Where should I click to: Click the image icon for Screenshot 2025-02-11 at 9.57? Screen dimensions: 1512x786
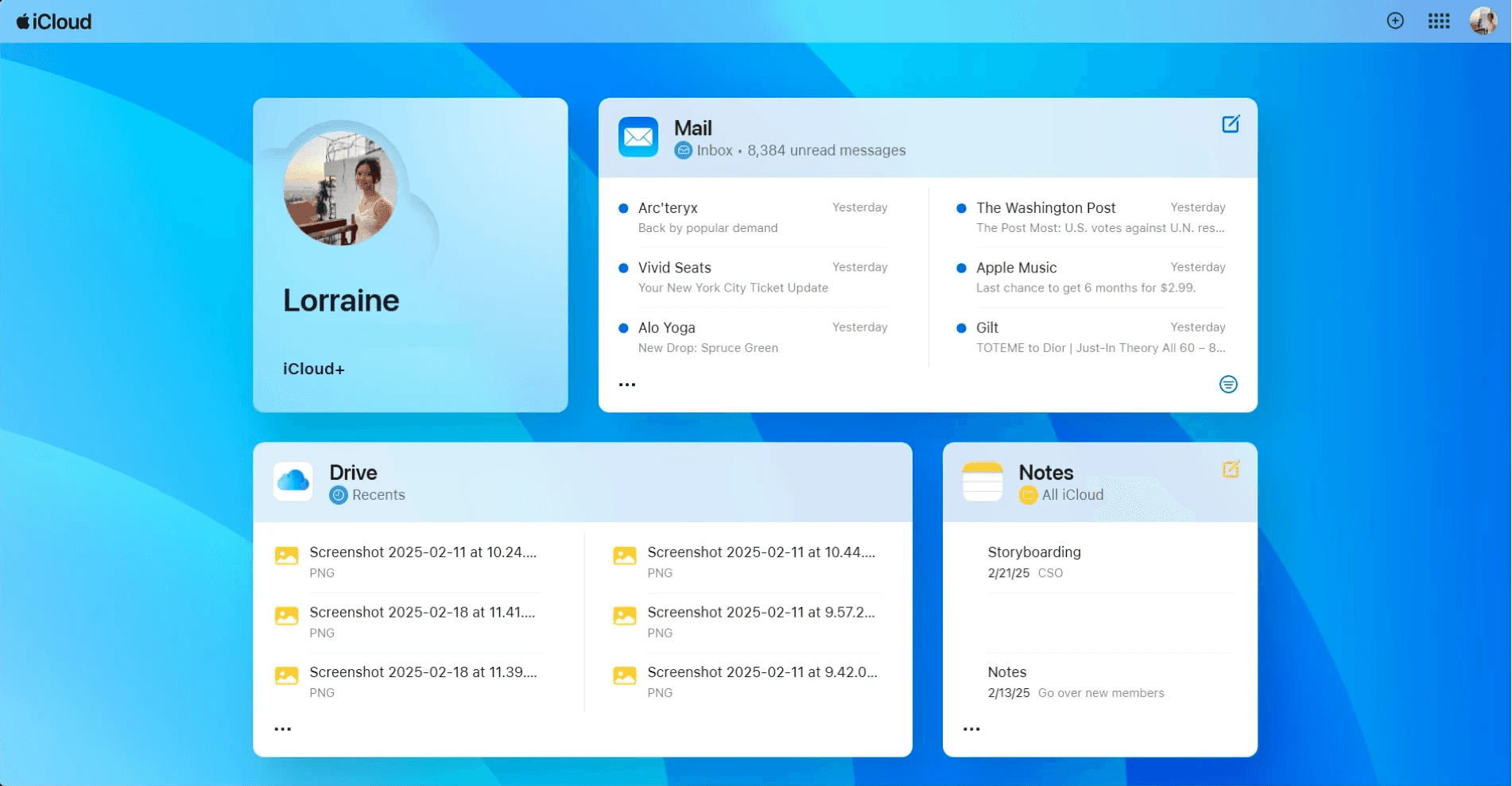[x=625, y=615]
